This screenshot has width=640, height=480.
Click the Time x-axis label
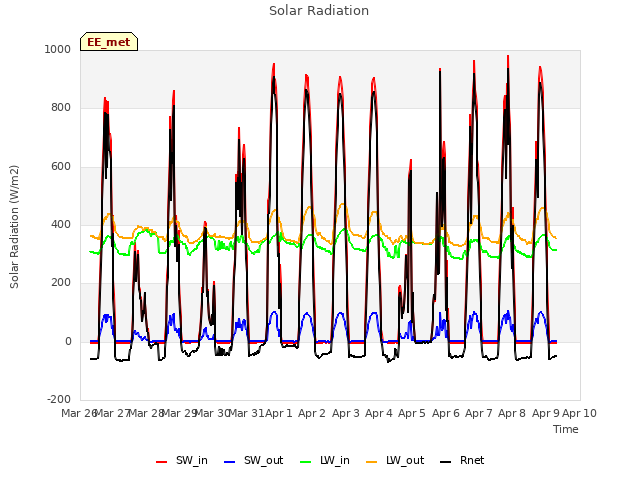coord(566,429)
